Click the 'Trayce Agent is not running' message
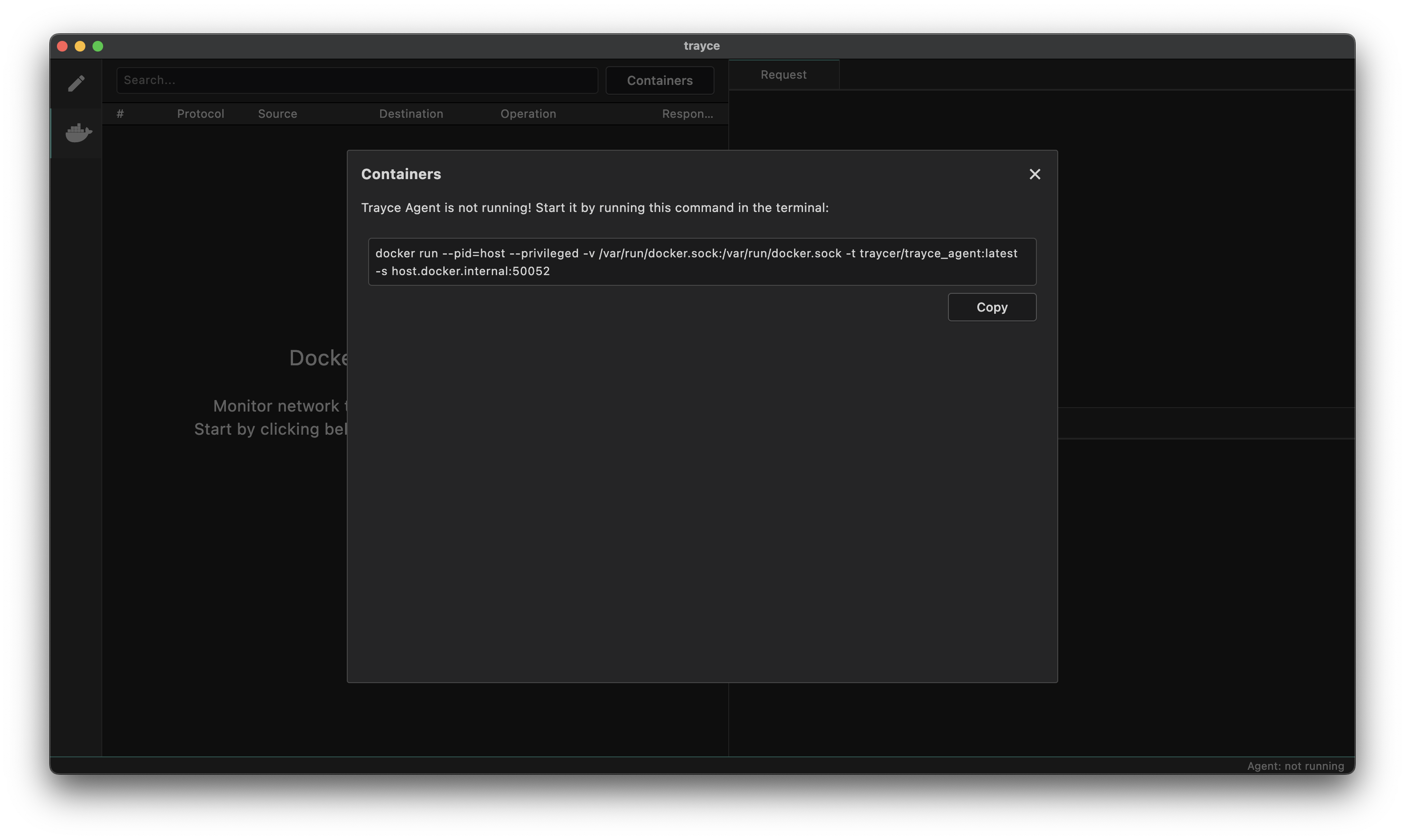This screenshot has width=1405, height=840. click(x=595, y=208)
